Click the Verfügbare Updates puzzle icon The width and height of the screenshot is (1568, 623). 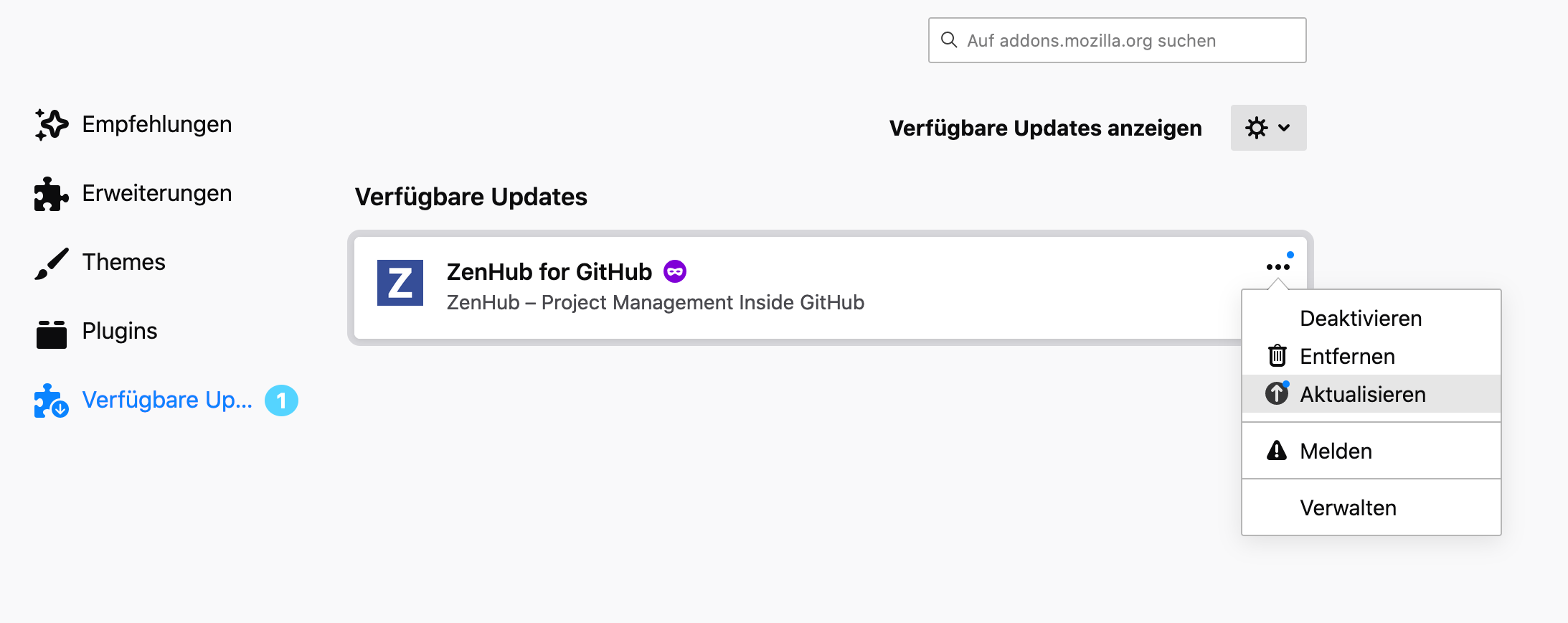coord(52,400)
